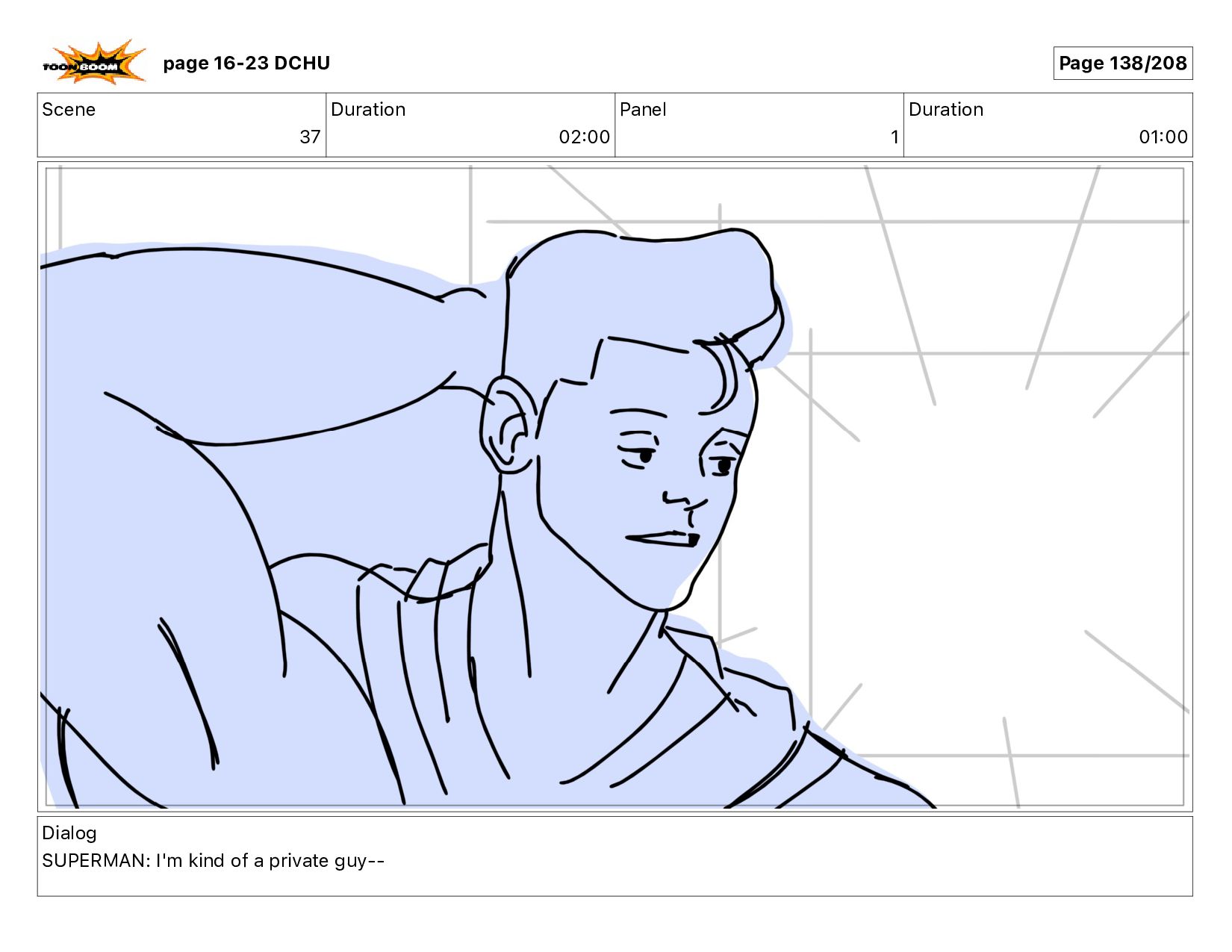Select panel number '1'
The width and height of the screenshot is (1232, 952).
point(894,137)
